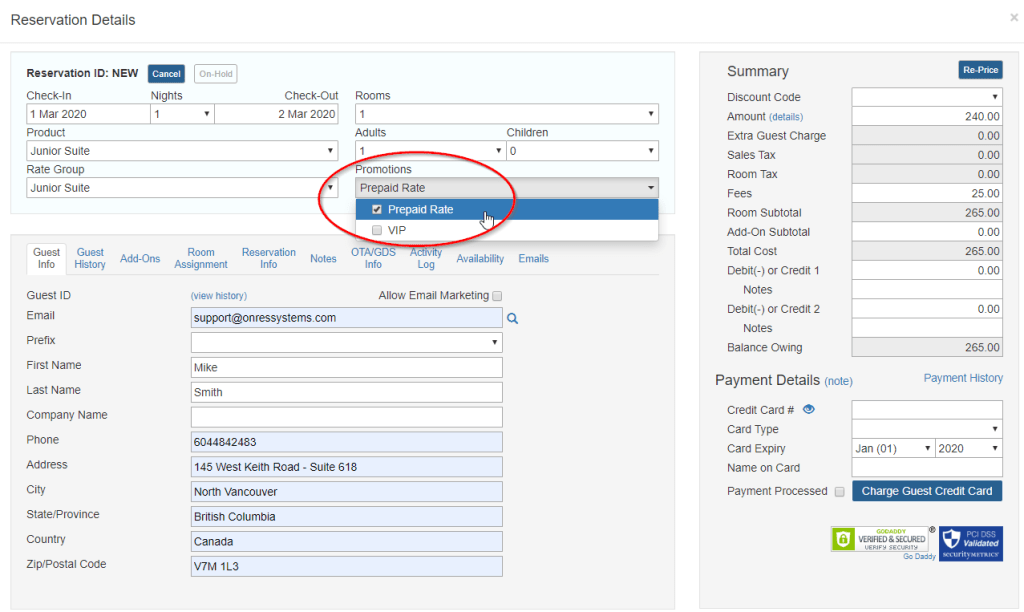1024x612 pixels.
Task: Click Charge Guest Credit Card
Action: click(927, 491)
